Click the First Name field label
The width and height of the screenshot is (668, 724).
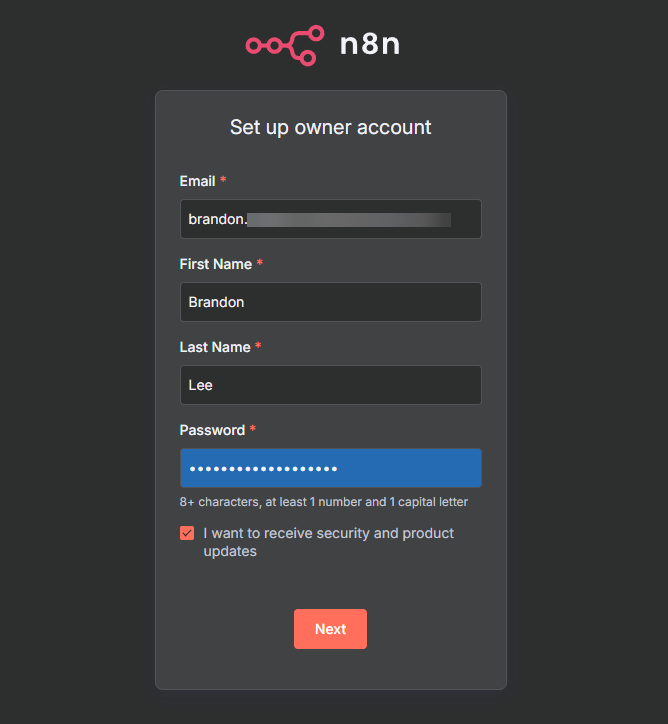[x=215, y=264]
